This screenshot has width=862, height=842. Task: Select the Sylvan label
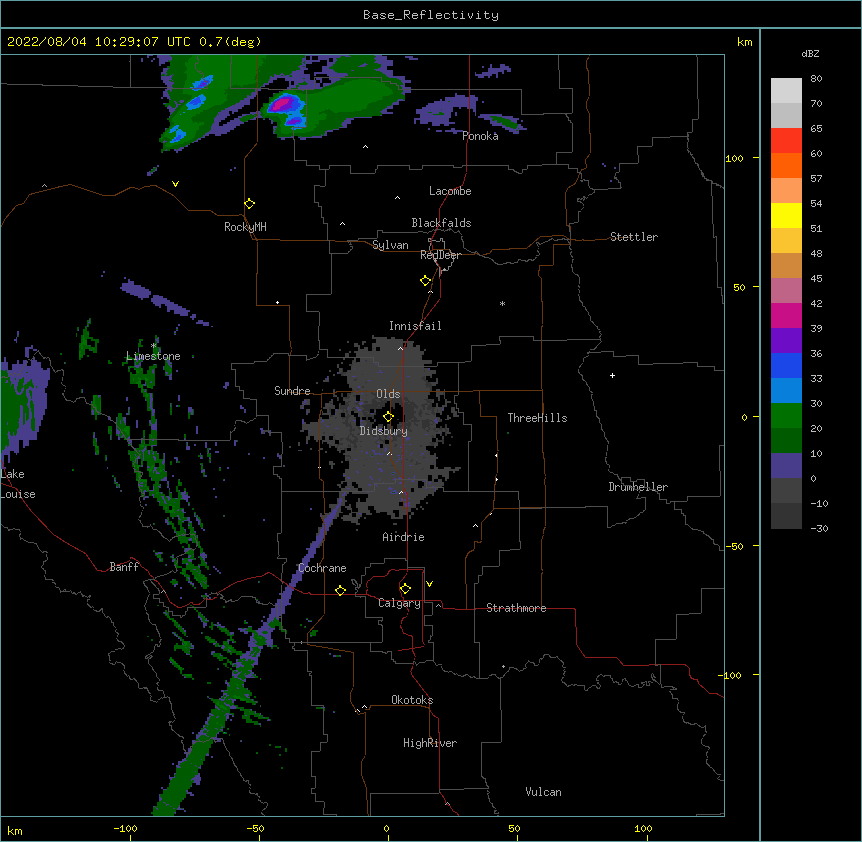coord(390,245)
